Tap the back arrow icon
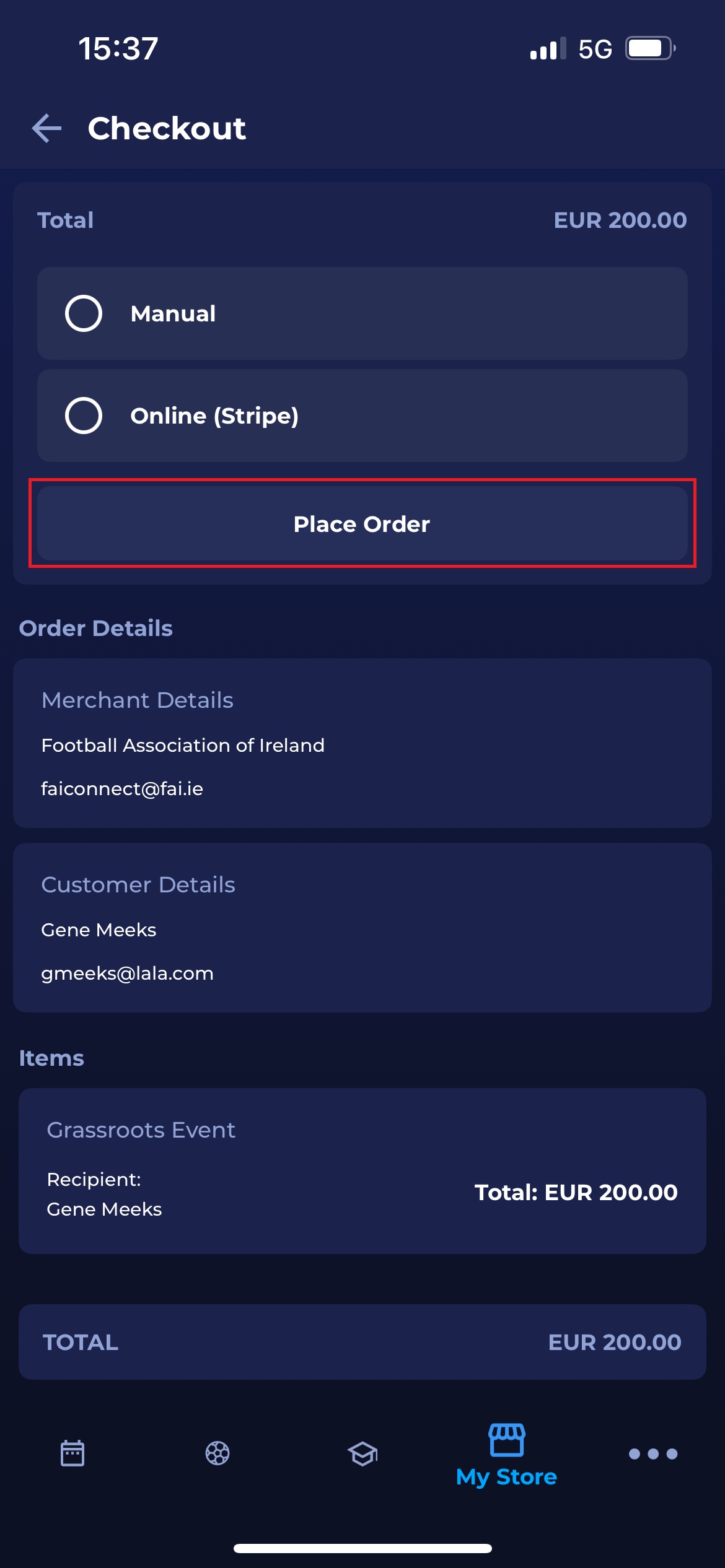The image size is (725, 1568). click(47, 128)
